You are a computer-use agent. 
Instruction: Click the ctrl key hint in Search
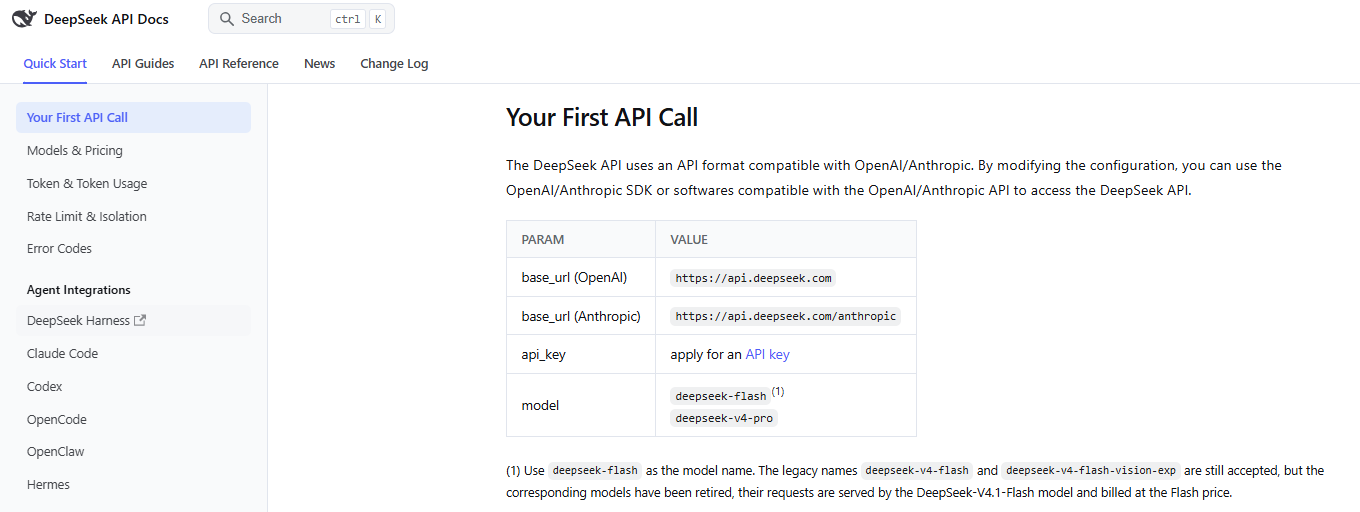[x=346, y=19]
